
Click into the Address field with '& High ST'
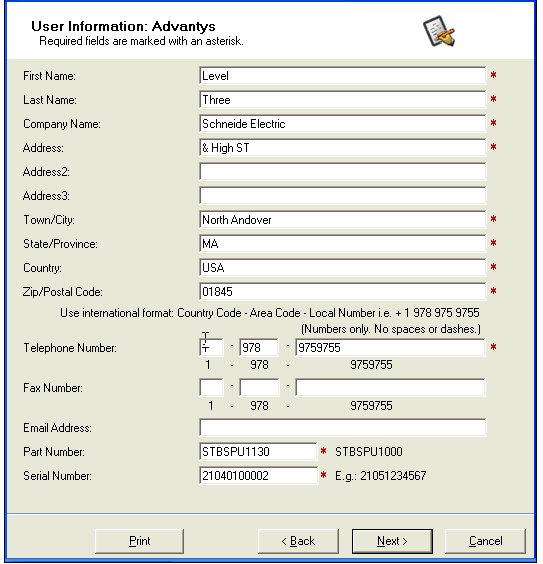342,148
